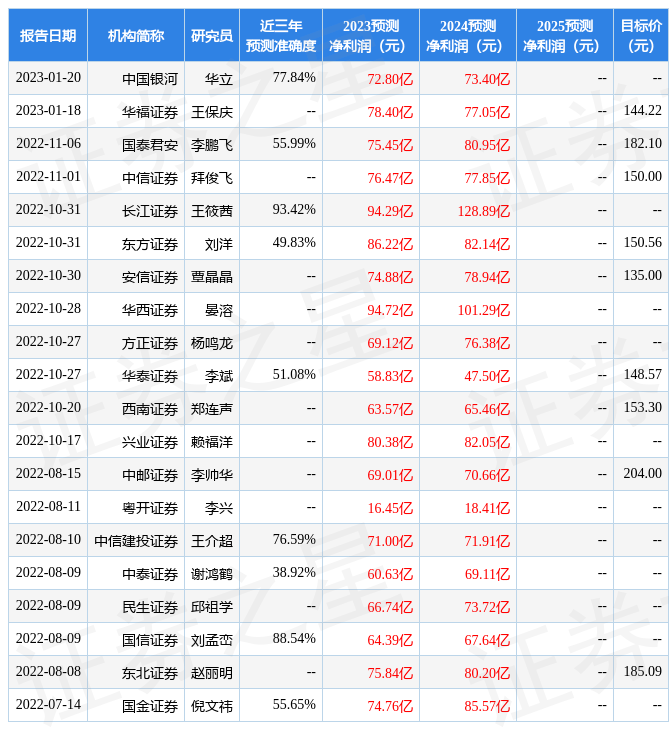The height and width of the screenshot is (730, 669).
Task: Click the 2022-08-08 report date cell
Action: (48, 673)
